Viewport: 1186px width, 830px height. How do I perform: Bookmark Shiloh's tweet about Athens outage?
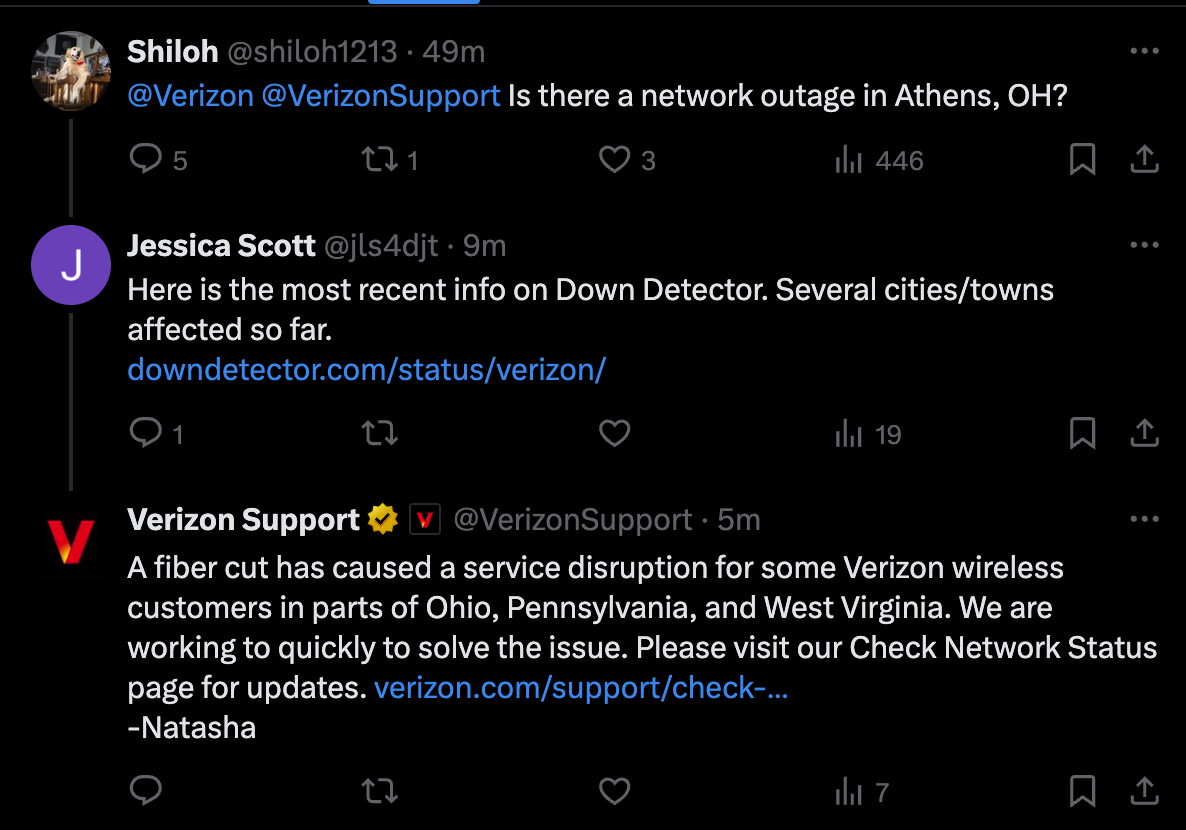tap(1082, 159)
